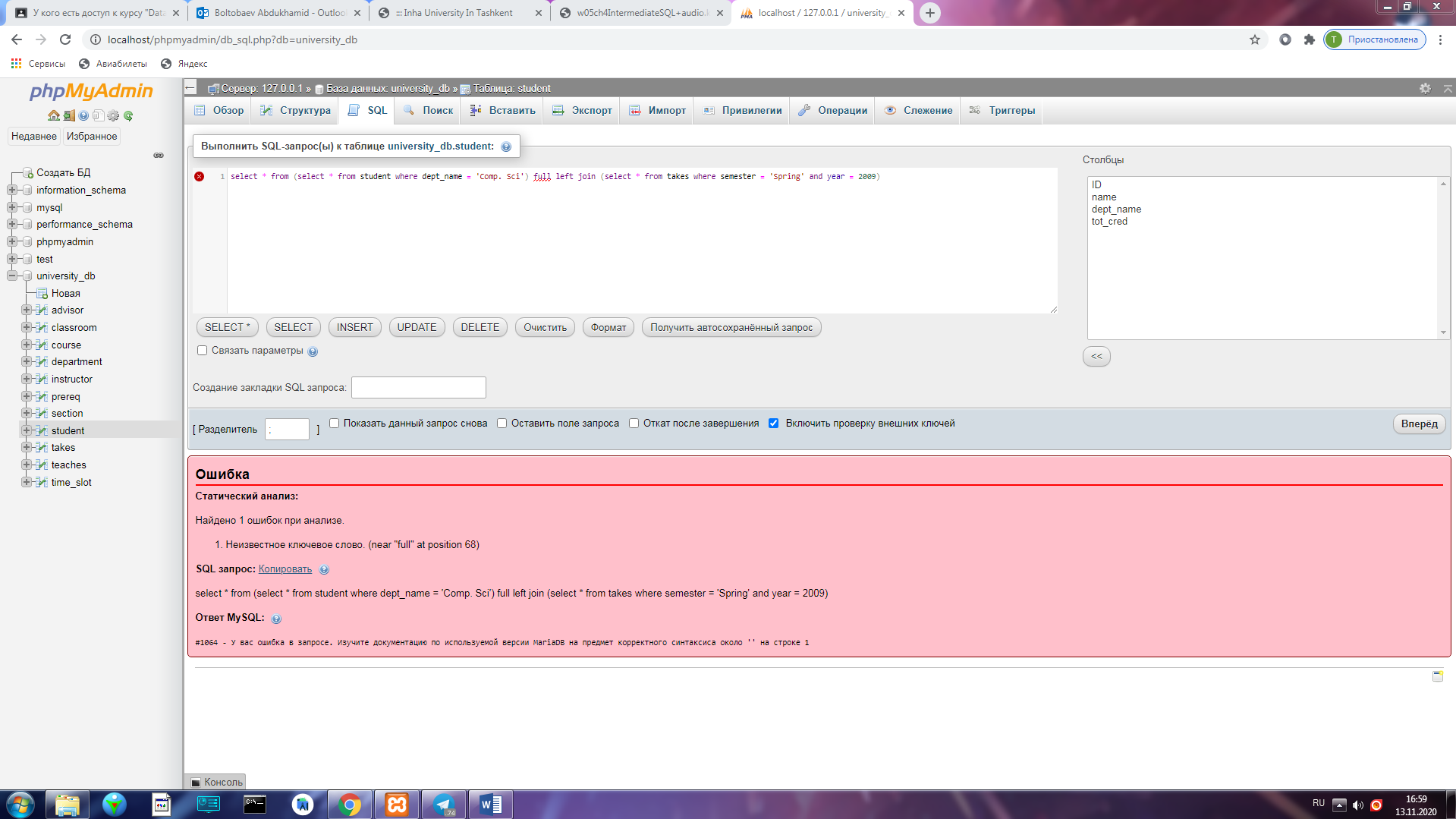Click the volume speaker tray icon

[x=1358, y=805]
